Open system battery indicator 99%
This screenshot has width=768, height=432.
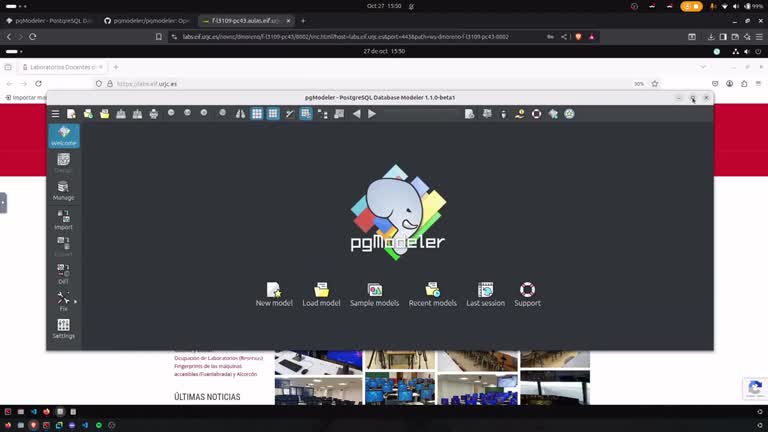coord(753,6)
